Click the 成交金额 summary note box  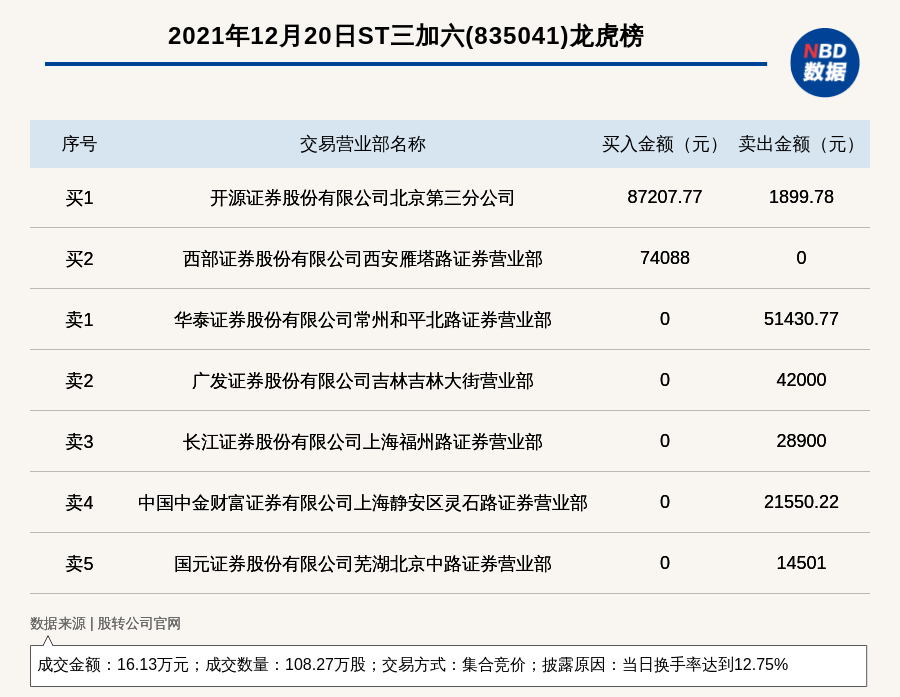[x=448, y=665]
